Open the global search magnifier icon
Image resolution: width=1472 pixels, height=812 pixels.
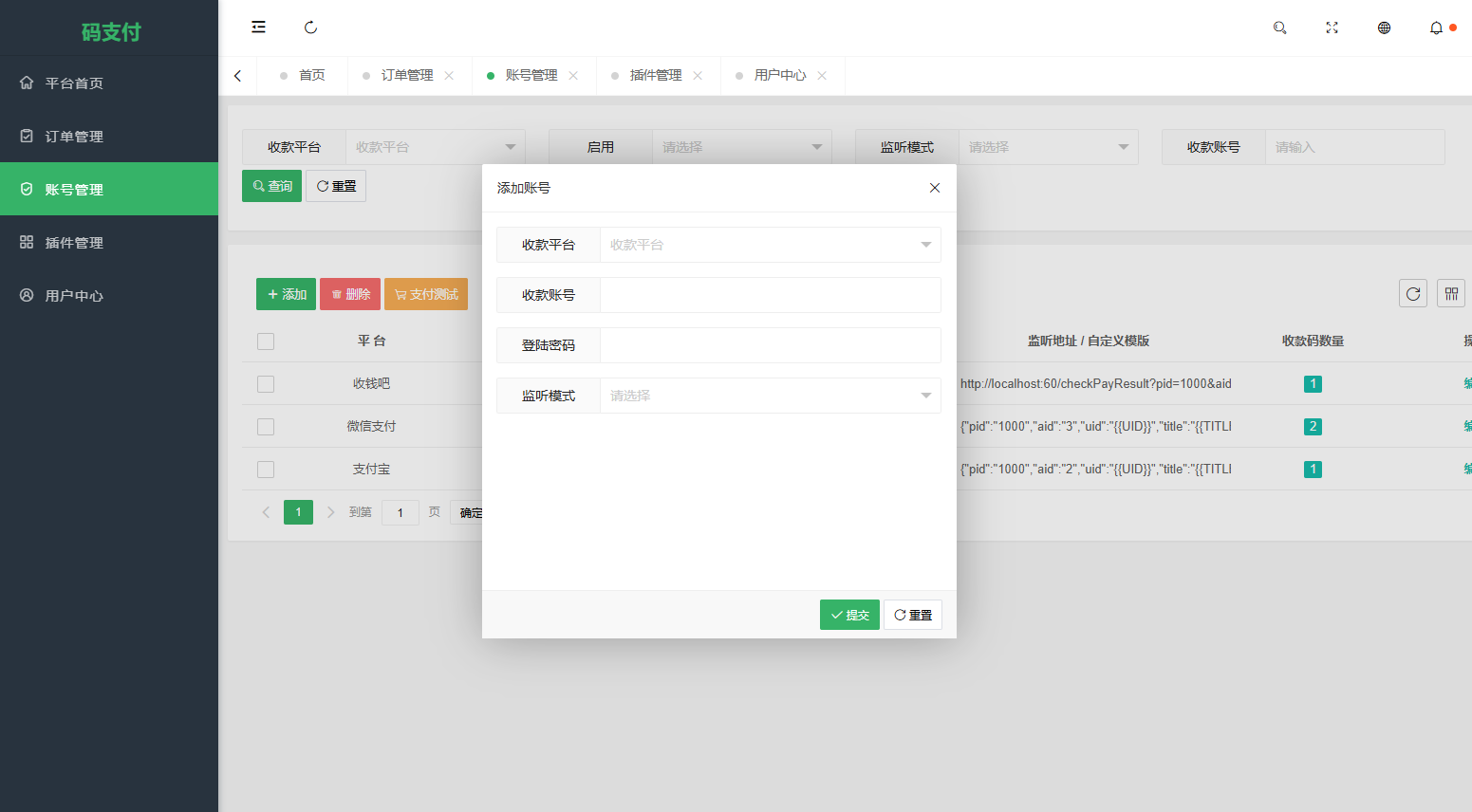[1279, 28]
